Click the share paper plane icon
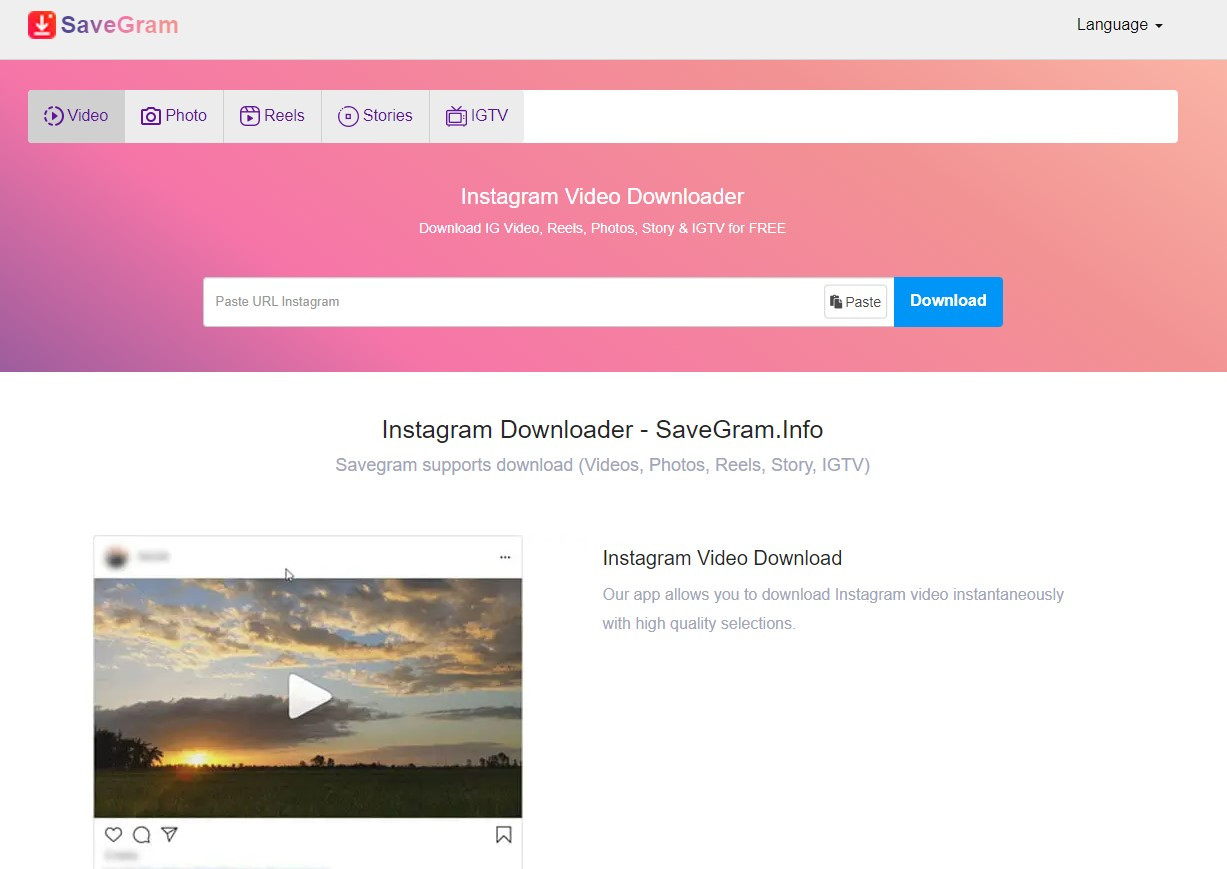This screenshot has height=869, width=1227. (x=170, y=834)
